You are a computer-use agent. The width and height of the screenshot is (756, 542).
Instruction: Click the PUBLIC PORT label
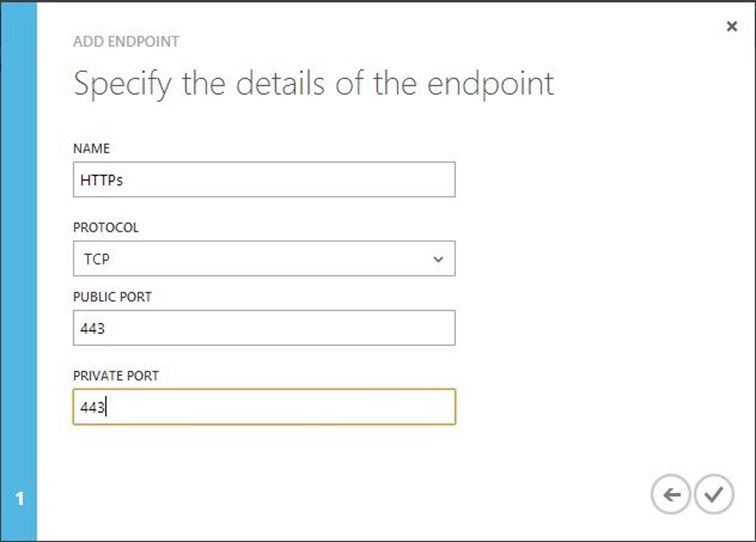(112, 296)
